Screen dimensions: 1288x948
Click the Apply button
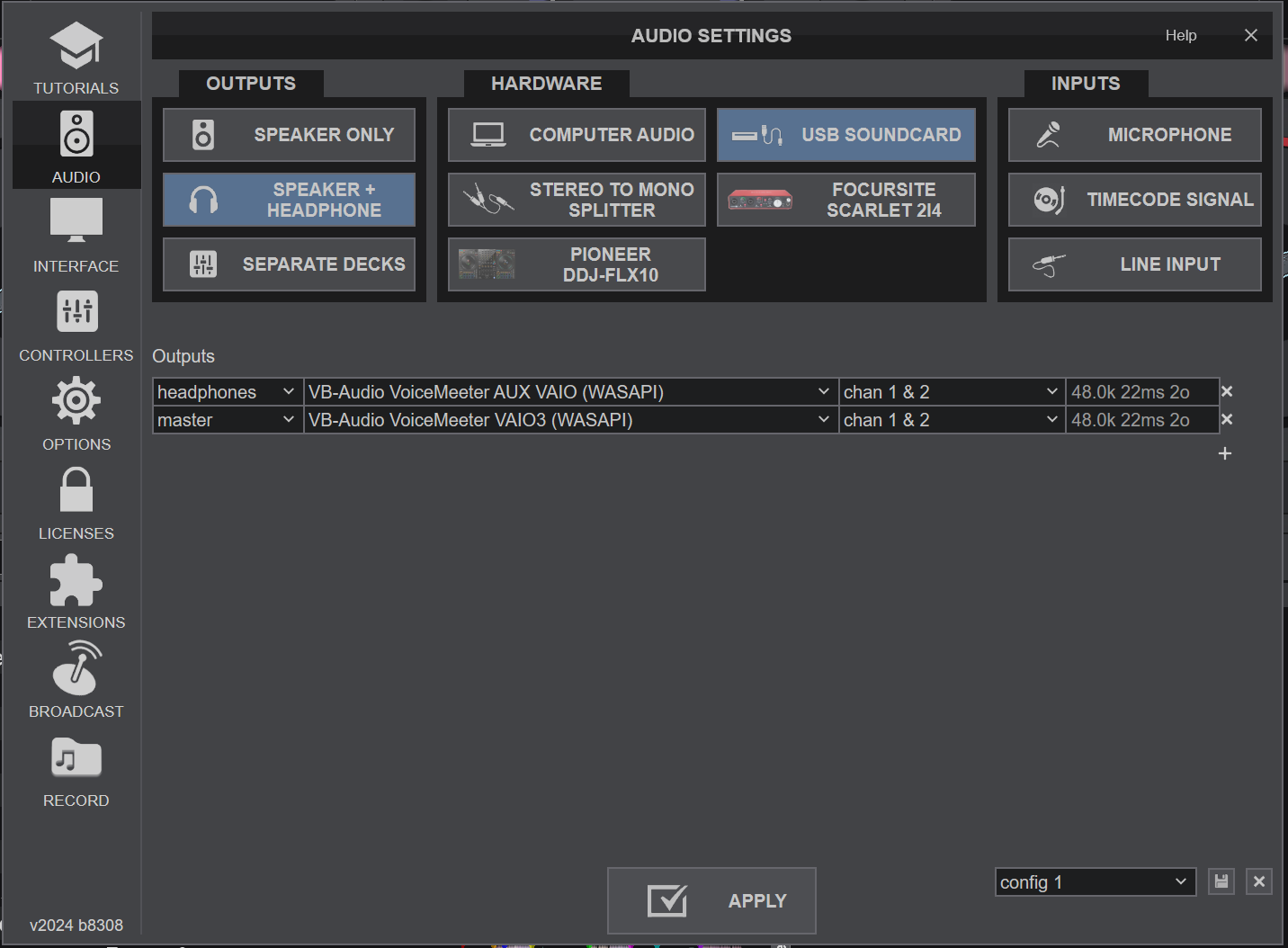[x=711, y=900]
